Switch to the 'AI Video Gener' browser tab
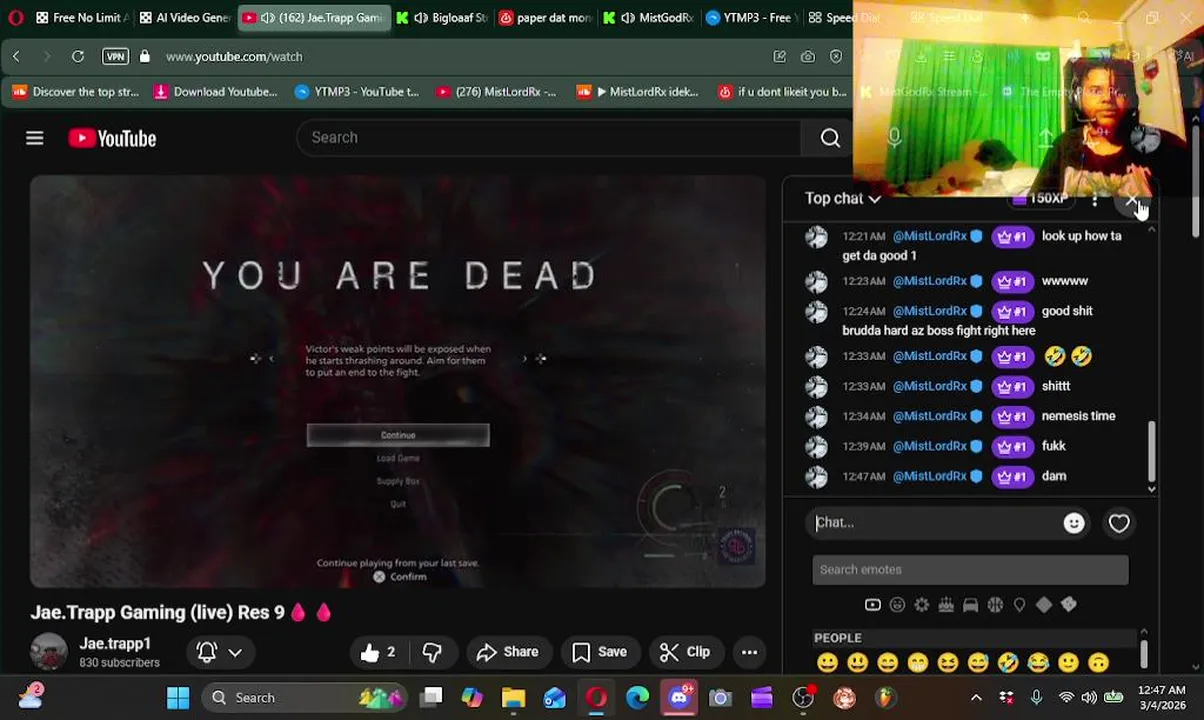This screenshot has width=1204, height=720. coord(185,18)
